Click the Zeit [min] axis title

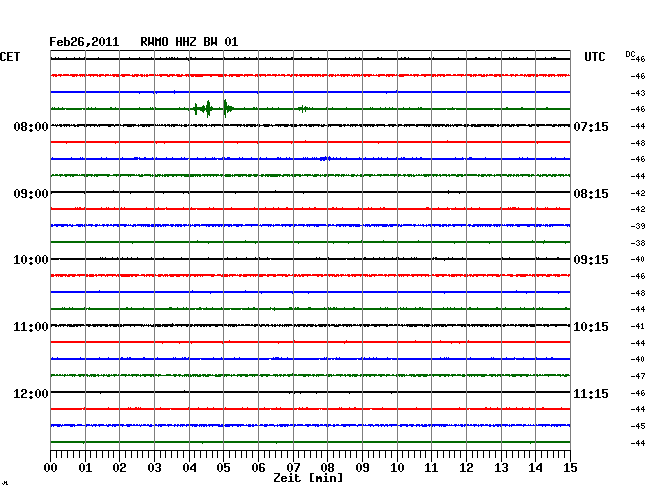click(x=308, y=478)
